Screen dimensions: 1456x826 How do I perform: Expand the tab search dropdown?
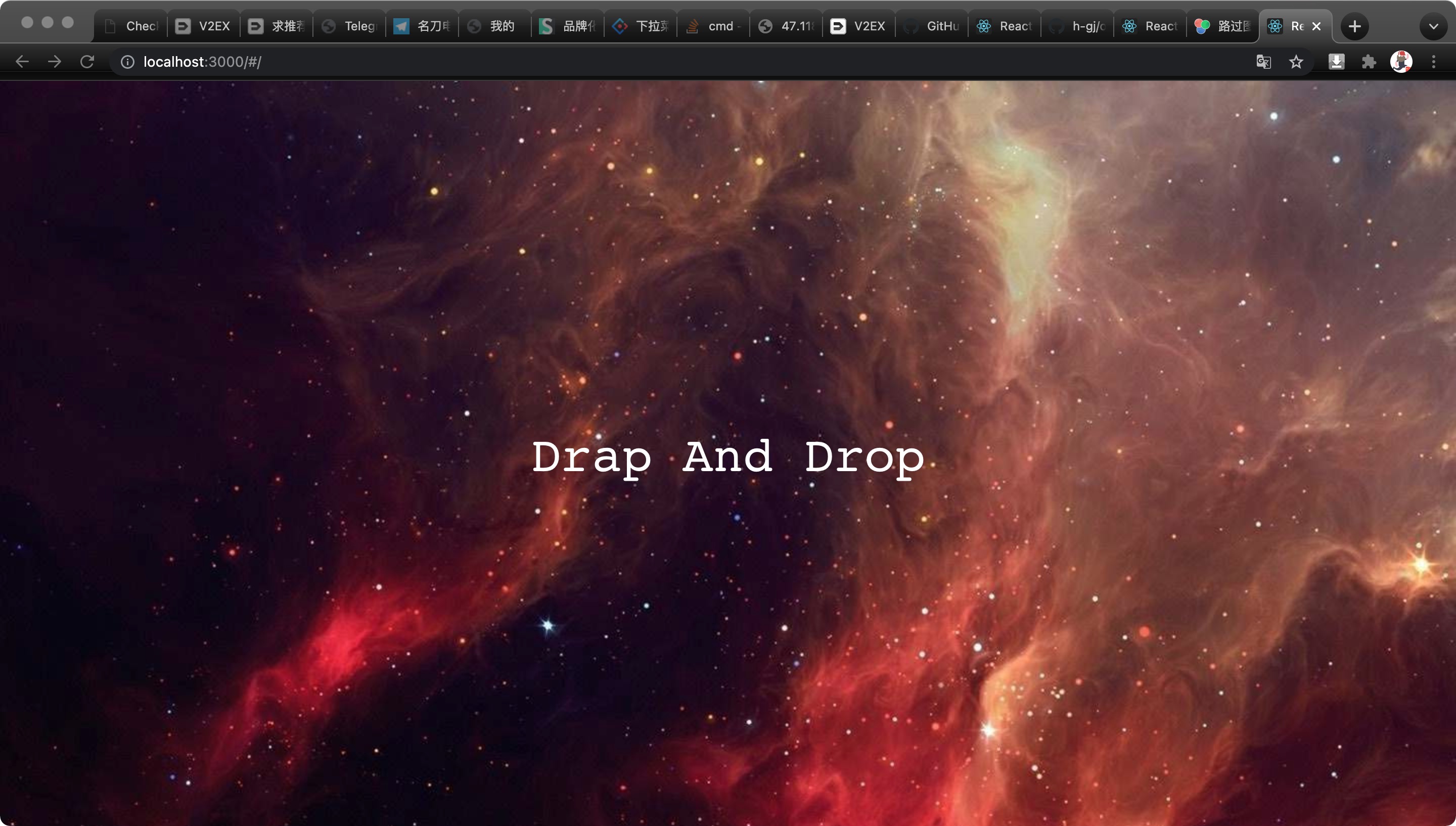pos(1433,26)
